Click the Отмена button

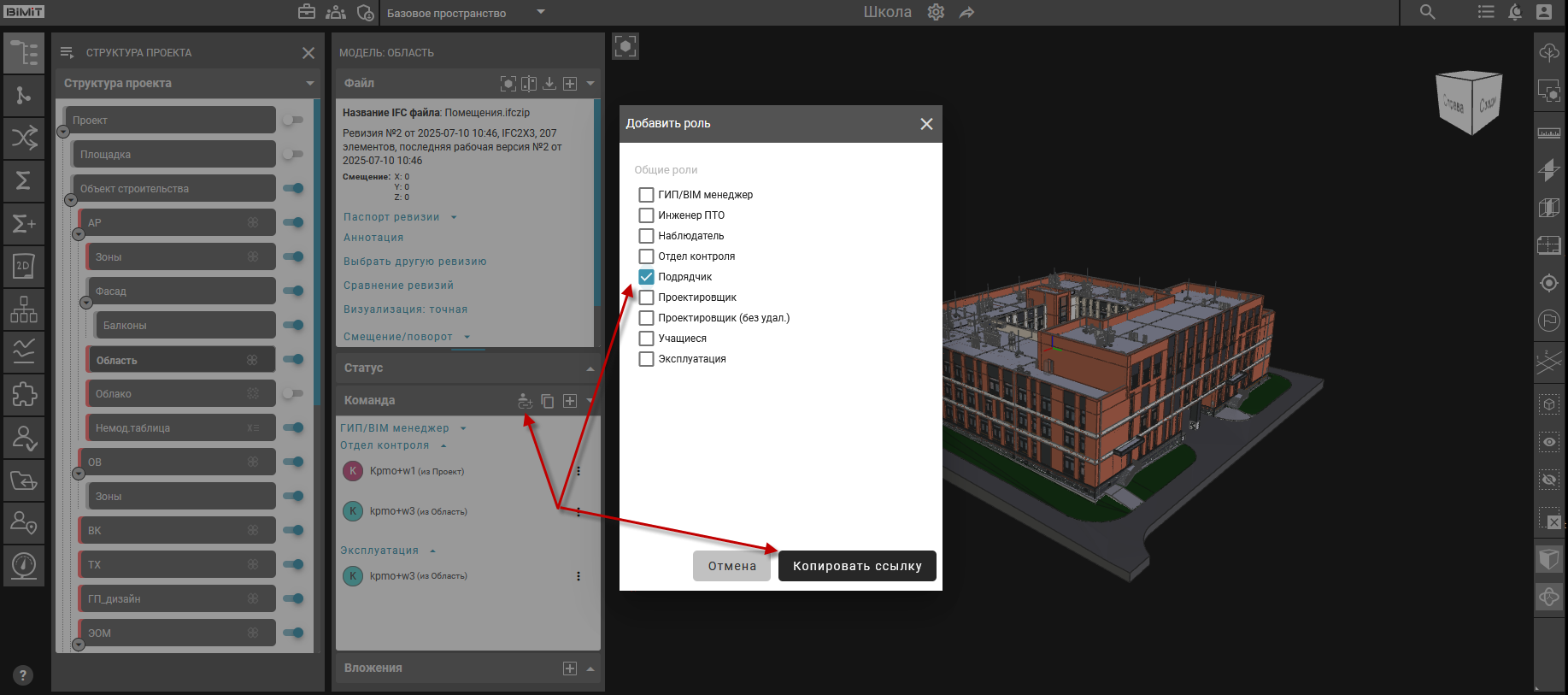pos(731,566)
